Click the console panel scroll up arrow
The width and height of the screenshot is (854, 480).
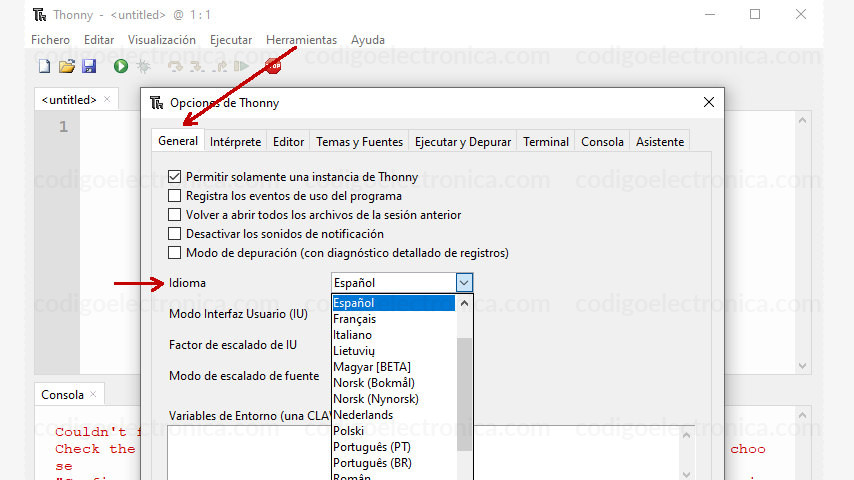click(x=802, y=416)
